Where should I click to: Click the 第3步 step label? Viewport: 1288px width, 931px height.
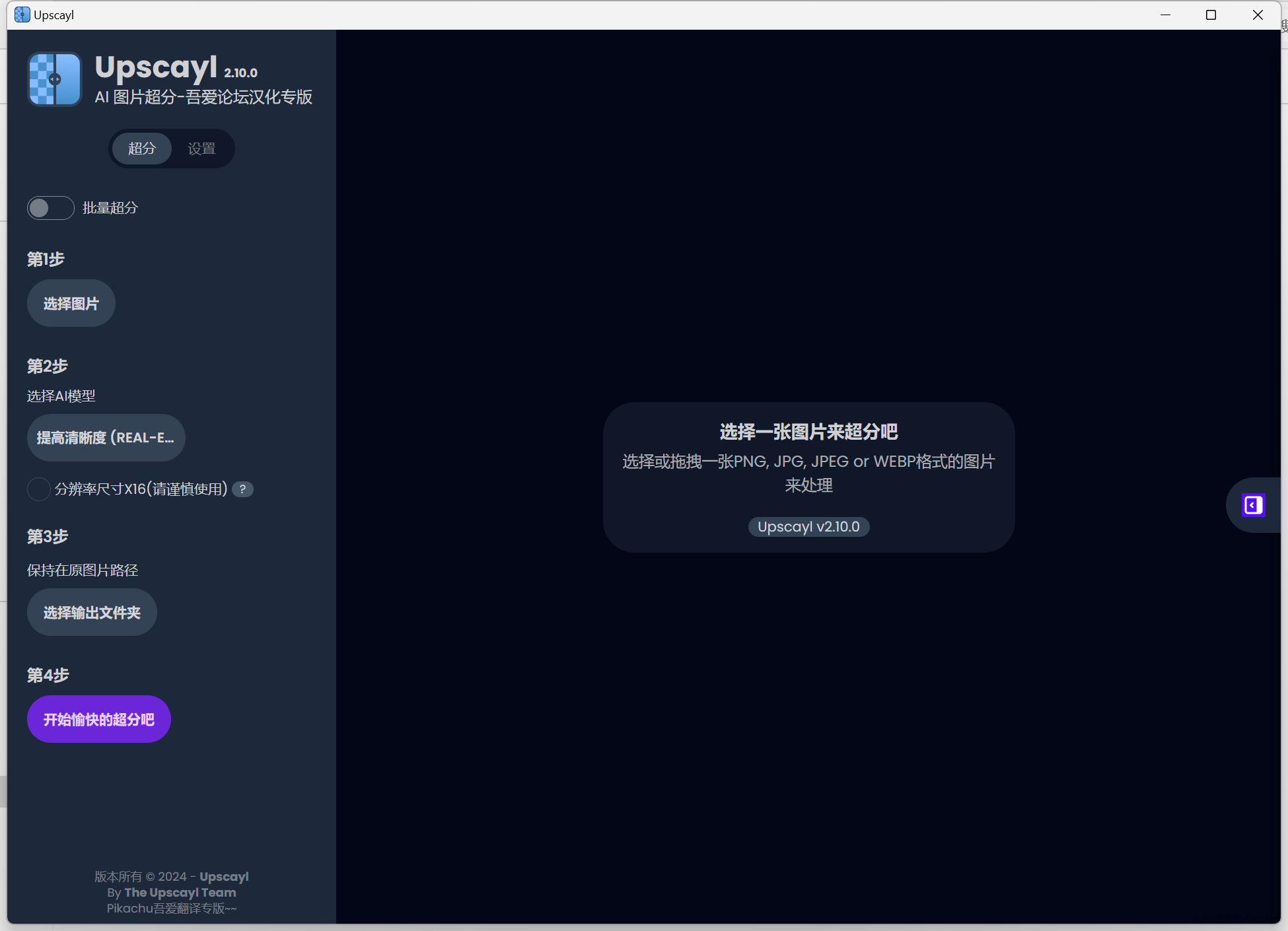pos(48,537)
